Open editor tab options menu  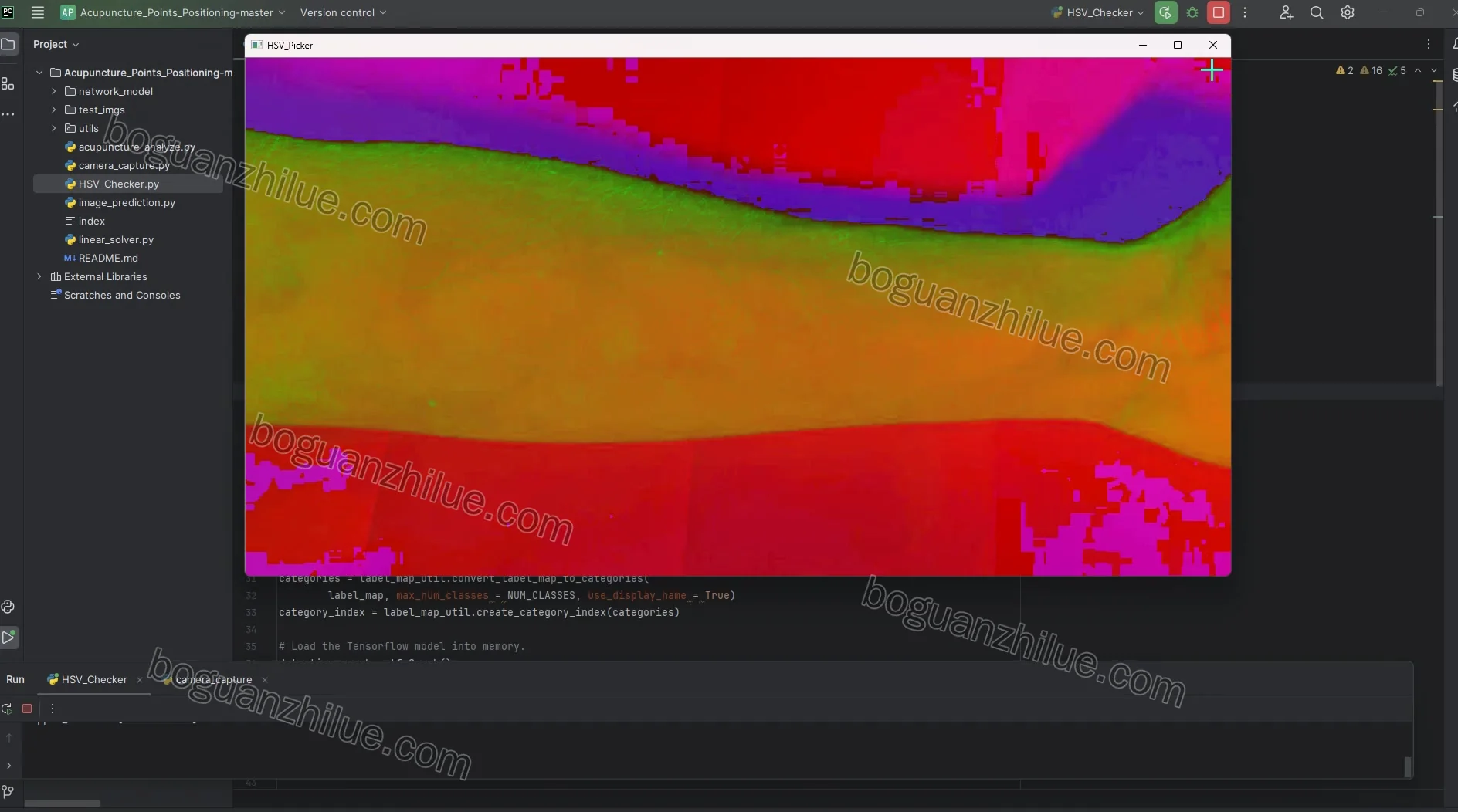click(x=1429, y=44)
